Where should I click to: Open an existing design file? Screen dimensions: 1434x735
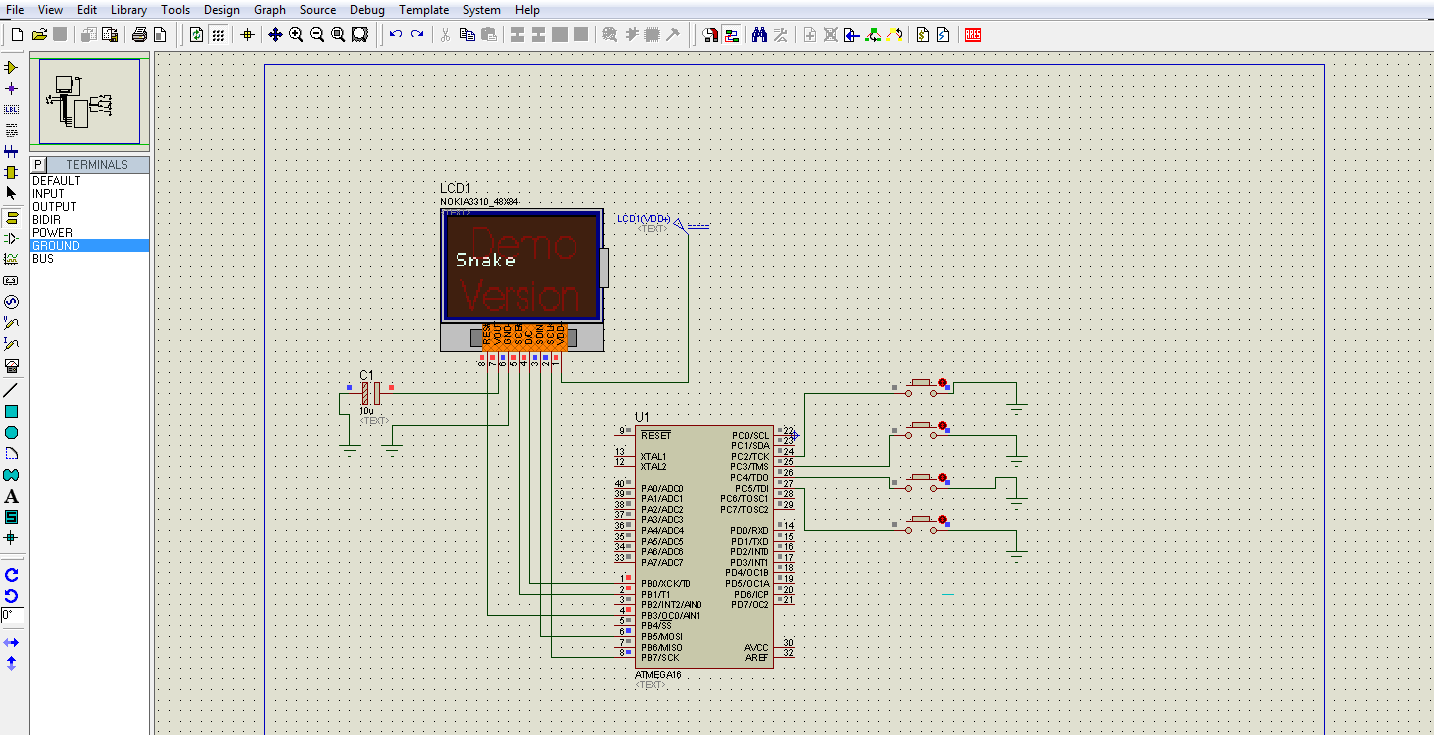[x=39, y=34]
